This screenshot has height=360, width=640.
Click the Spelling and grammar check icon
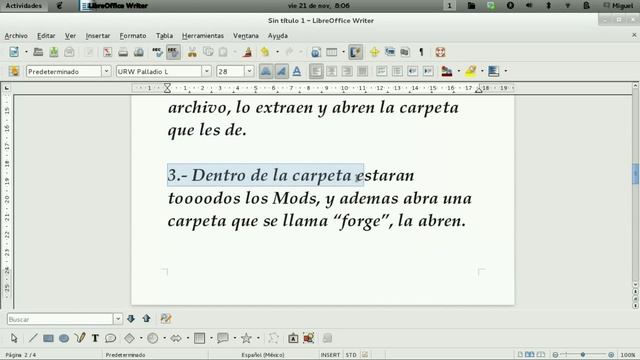pos(157,52)
